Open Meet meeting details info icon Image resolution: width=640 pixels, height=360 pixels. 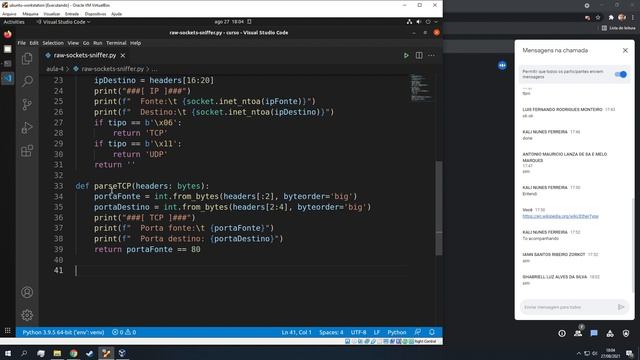[562, 333]
